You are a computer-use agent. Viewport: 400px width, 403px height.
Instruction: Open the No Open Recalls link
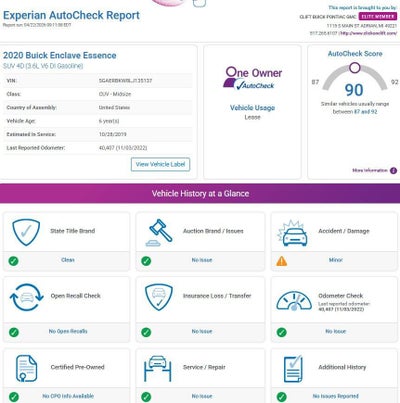[68, 331]
